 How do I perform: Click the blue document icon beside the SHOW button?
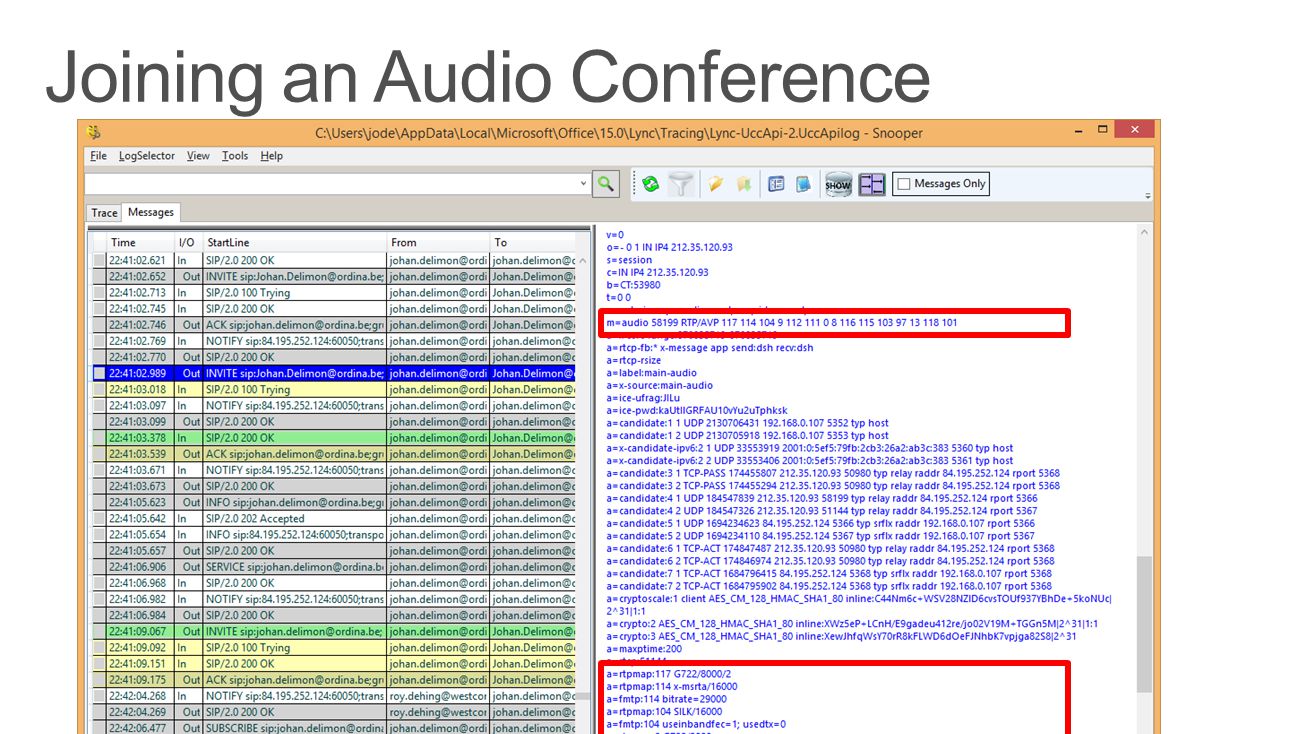click(803, 184)
